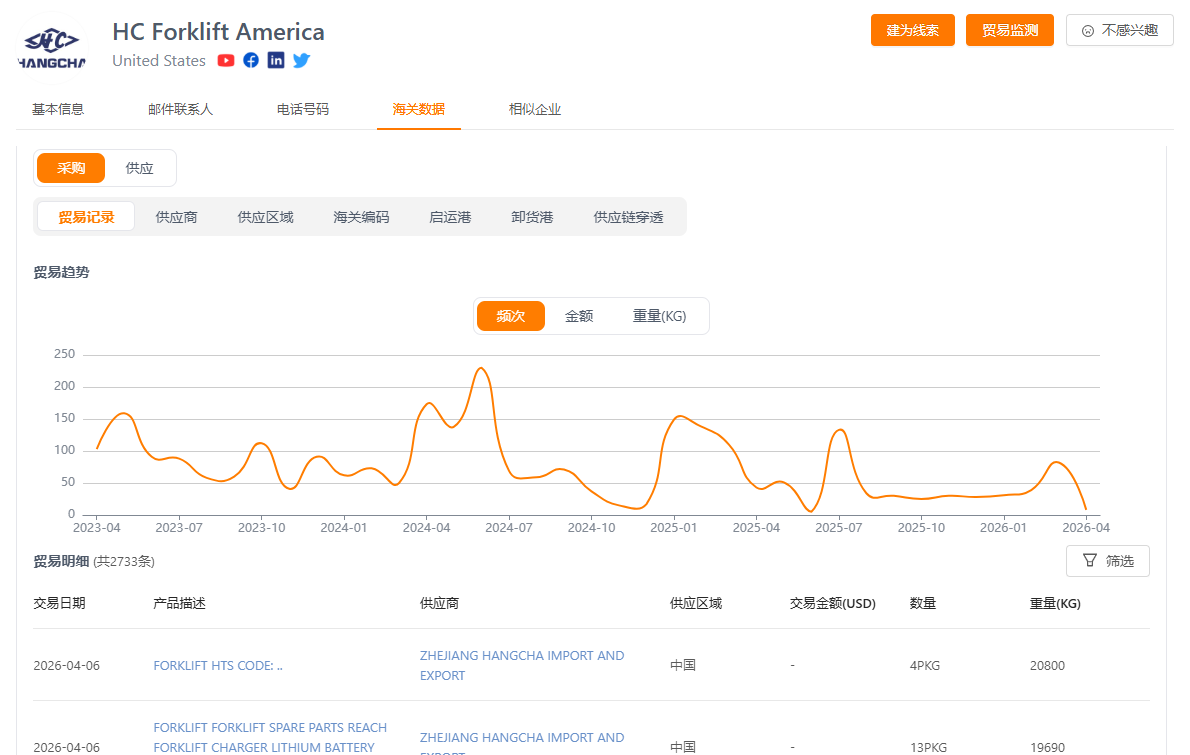The width and height of the screenshot is (1190, 755).
Task: Click the 贸易监测 button
Action: 1009,30
